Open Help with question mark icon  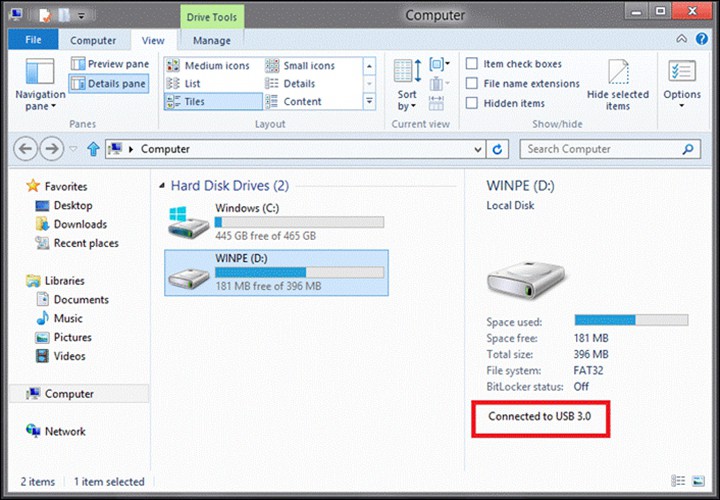click(702, 39)
